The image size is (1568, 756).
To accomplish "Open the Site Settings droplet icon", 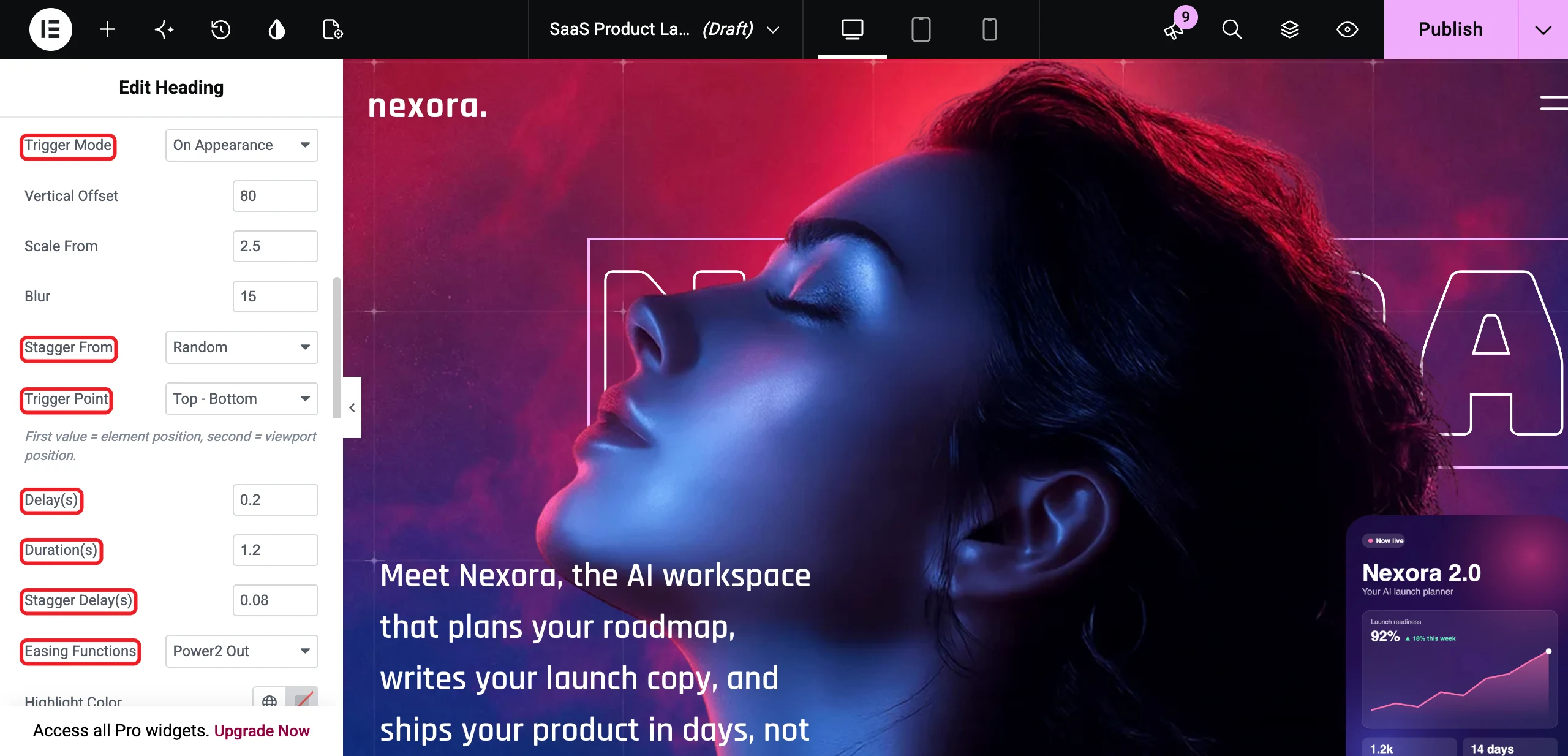I will pyautogui.click(x=277, y=29).
